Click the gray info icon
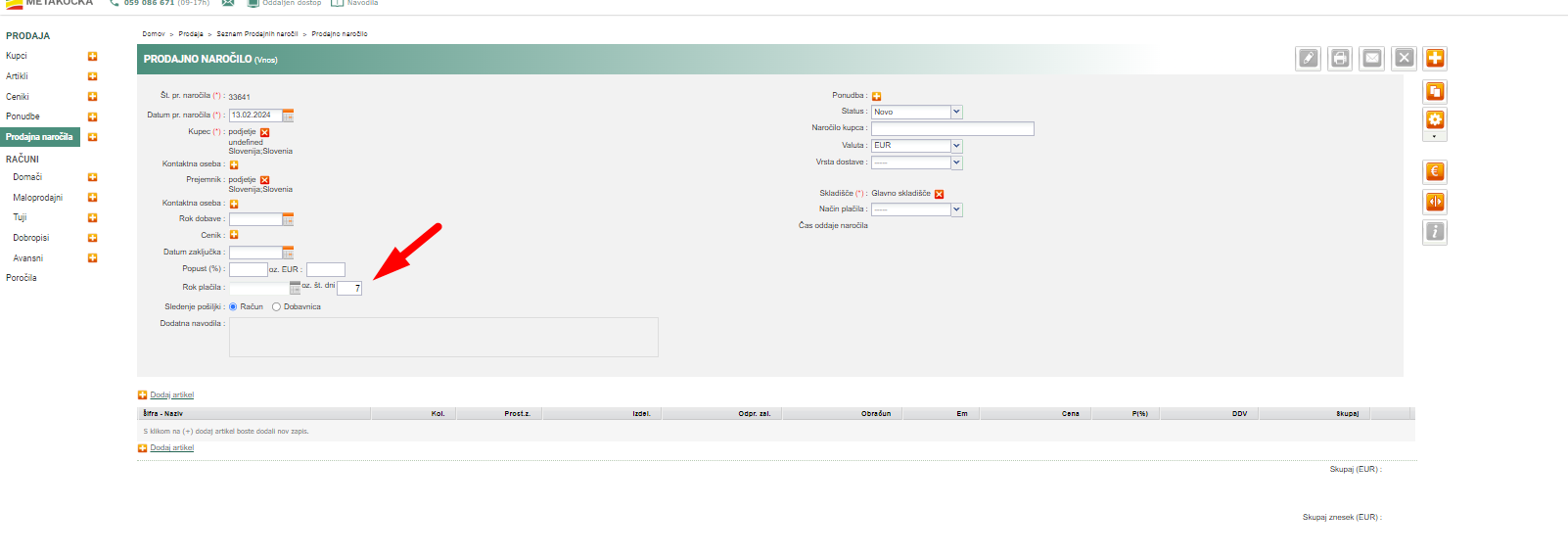The image size is (1568, 556). (x=1435, y=232)
